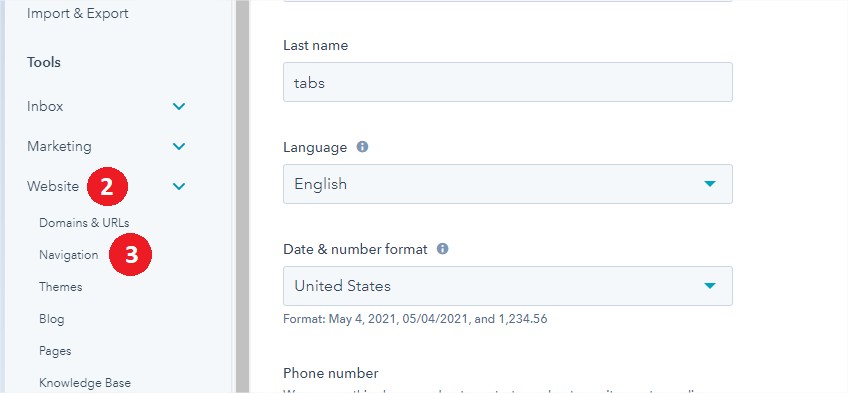Image resolution: width=848 pixels, height=393 pixels.
Task: Select Navigation under Website
Action: point(69,255)
